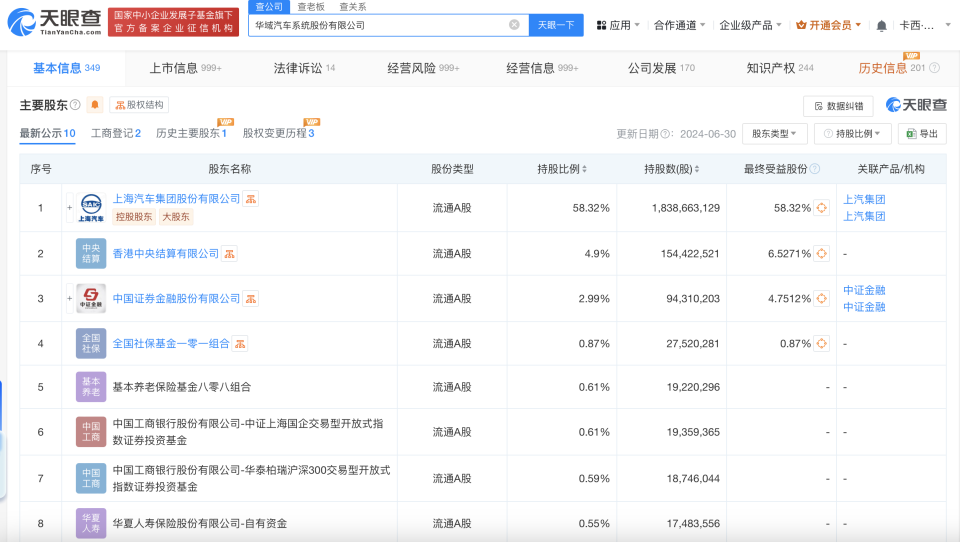Click the 中证金融 company logo thumbnail
Viewport: 960px width, 542px height.
91,299
